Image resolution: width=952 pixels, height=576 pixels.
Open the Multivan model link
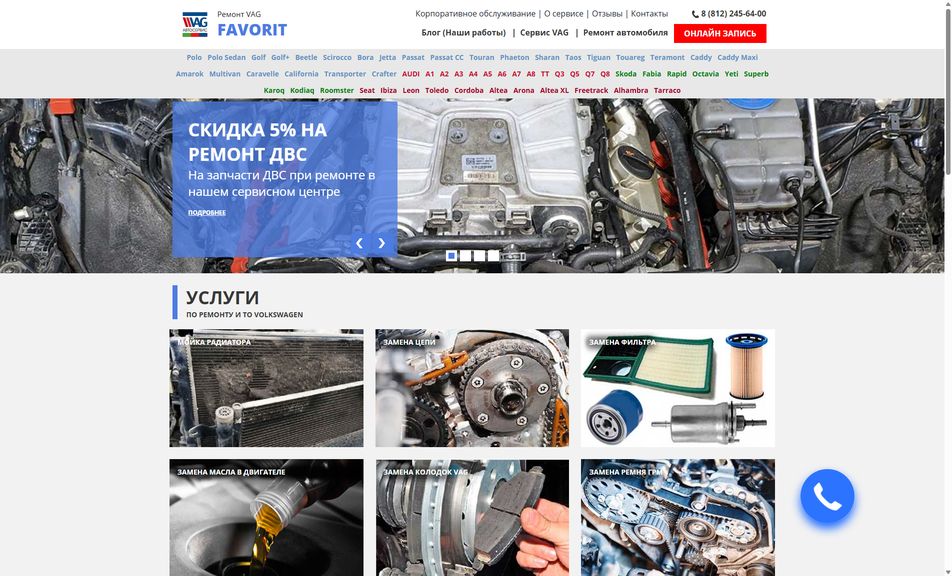[225, 74]
